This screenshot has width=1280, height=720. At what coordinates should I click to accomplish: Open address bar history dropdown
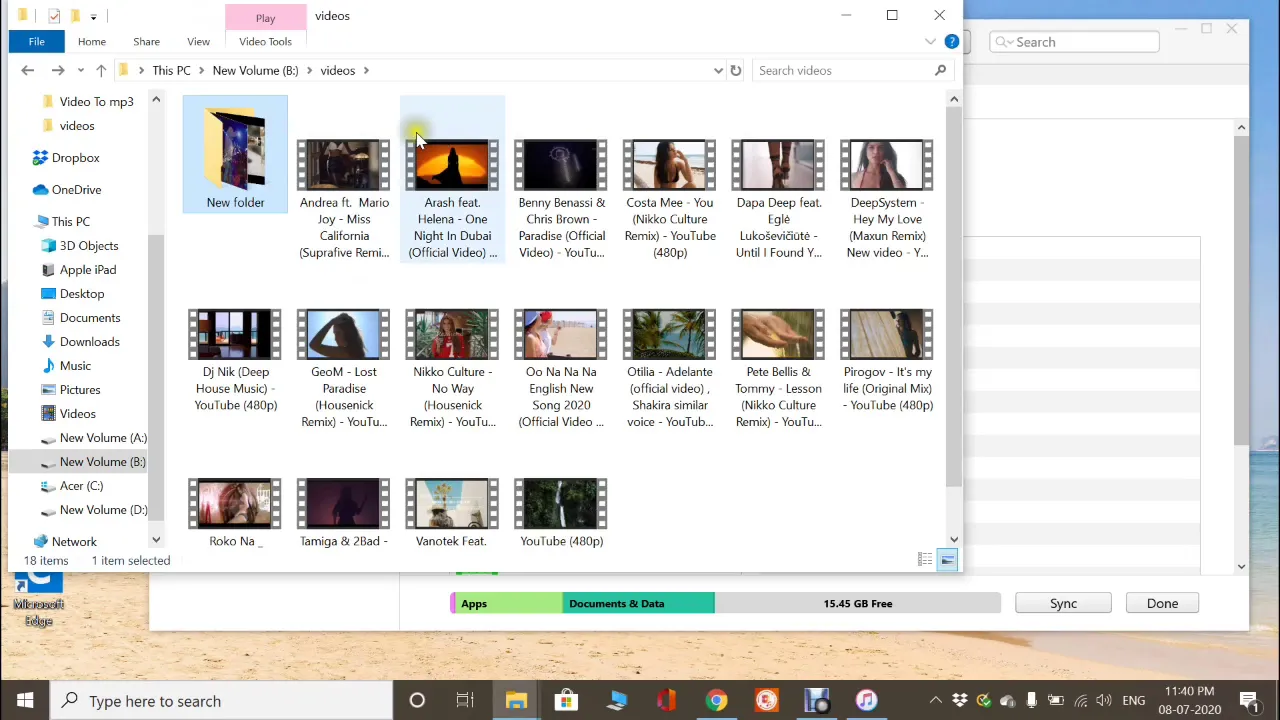pyautogui.click(x=718, y=70)
